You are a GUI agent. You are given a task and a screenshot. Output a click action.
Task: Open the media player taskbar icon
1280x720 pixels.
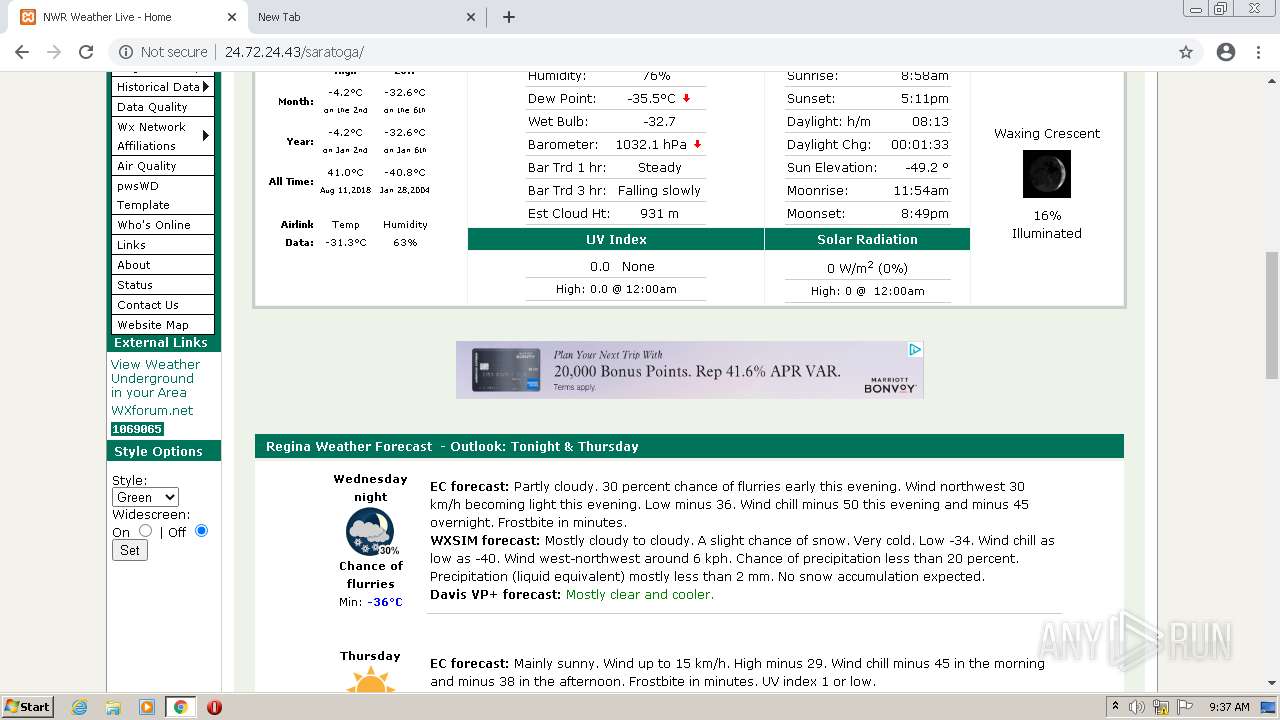(147, 707)
